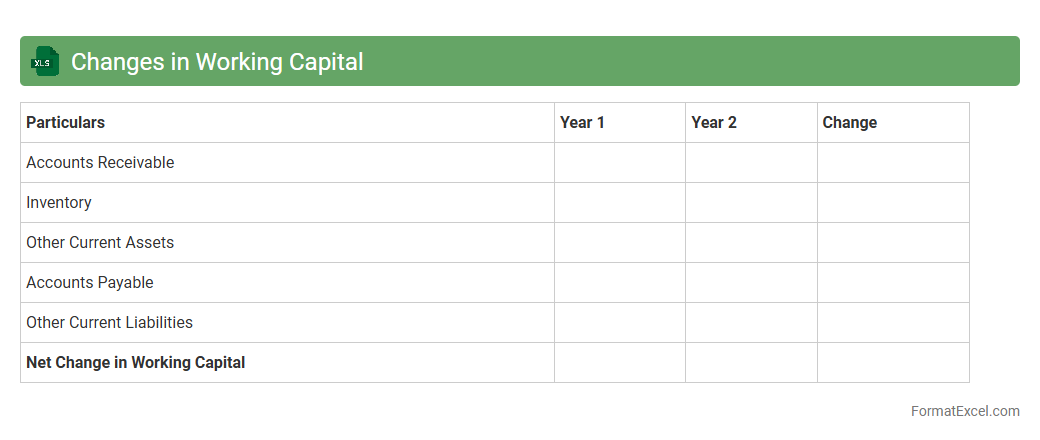The image size is (1040, 440).
Task: Click the Changes in Working Capital title
Action: tap(217, 61)
